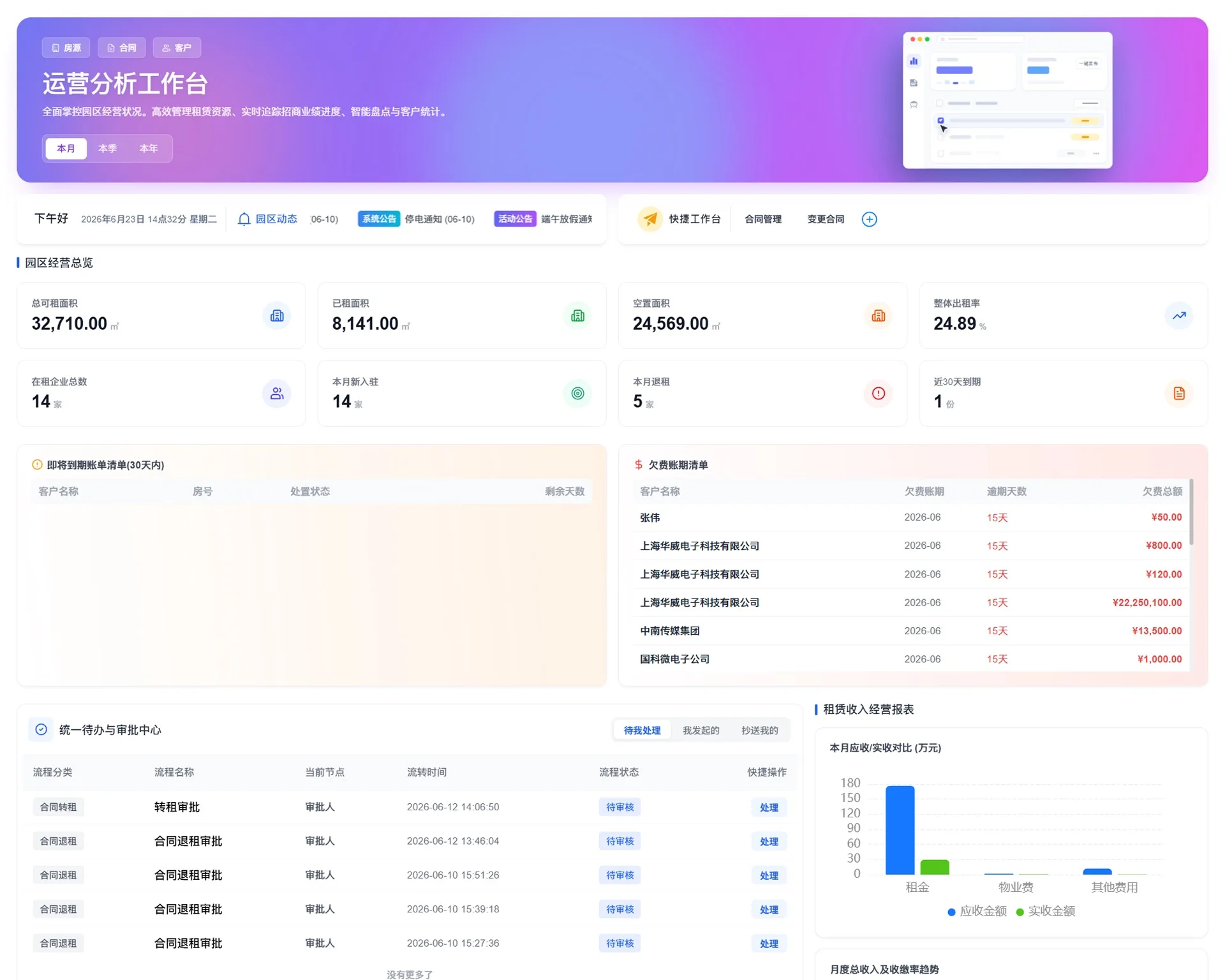Click the 2026-06-12 13:46:04 timestamp
The image size is (1225, 980).
coord(453,841)
